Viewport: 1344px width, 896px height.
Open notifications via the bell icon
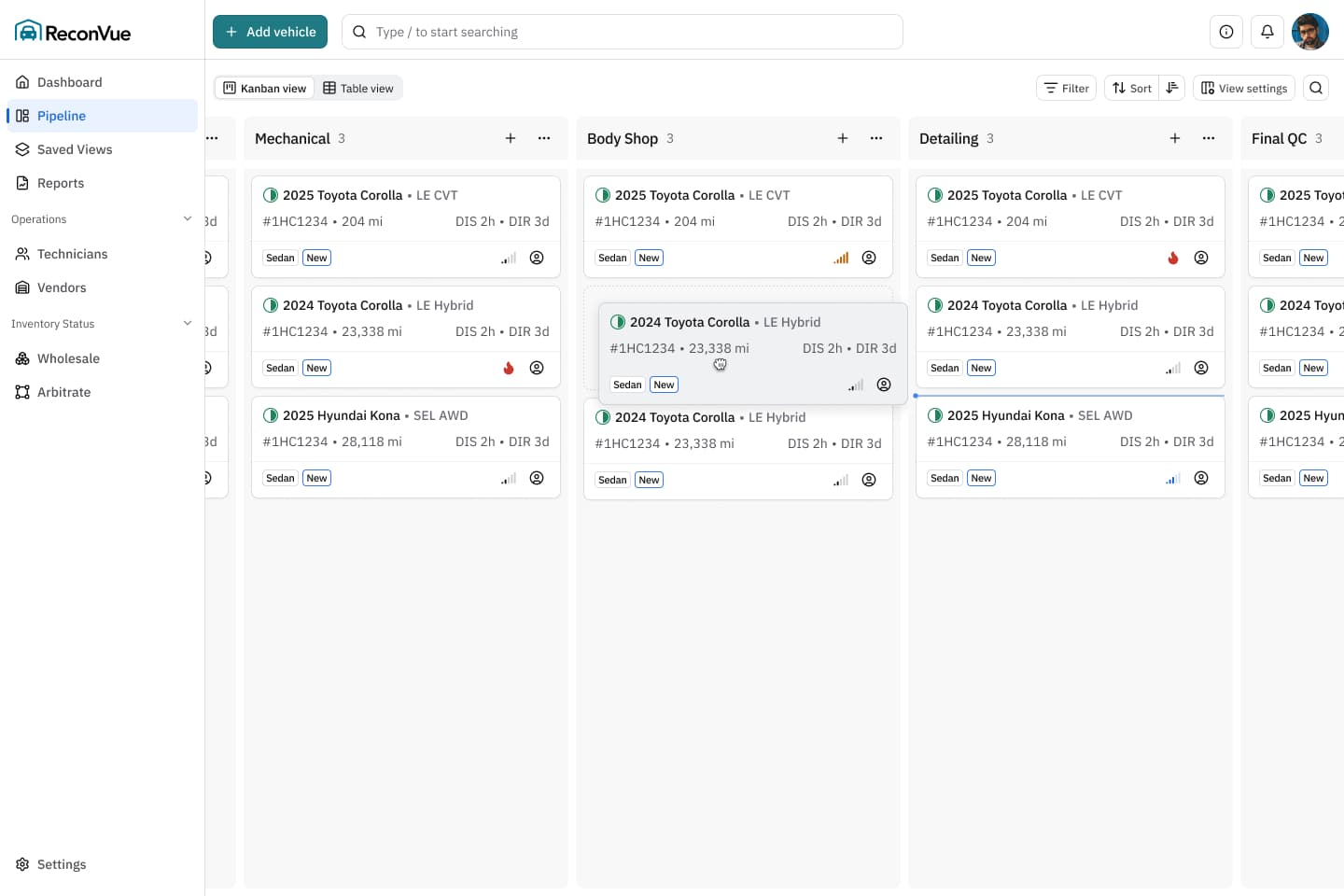tap(1267, 31)
